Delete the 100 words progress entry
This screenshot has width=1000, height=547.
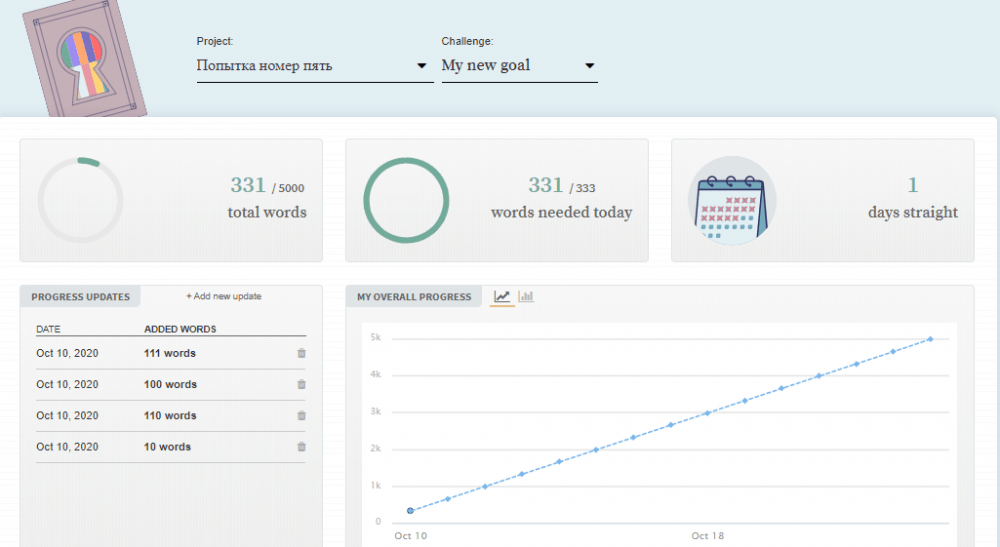pos(302,384)
